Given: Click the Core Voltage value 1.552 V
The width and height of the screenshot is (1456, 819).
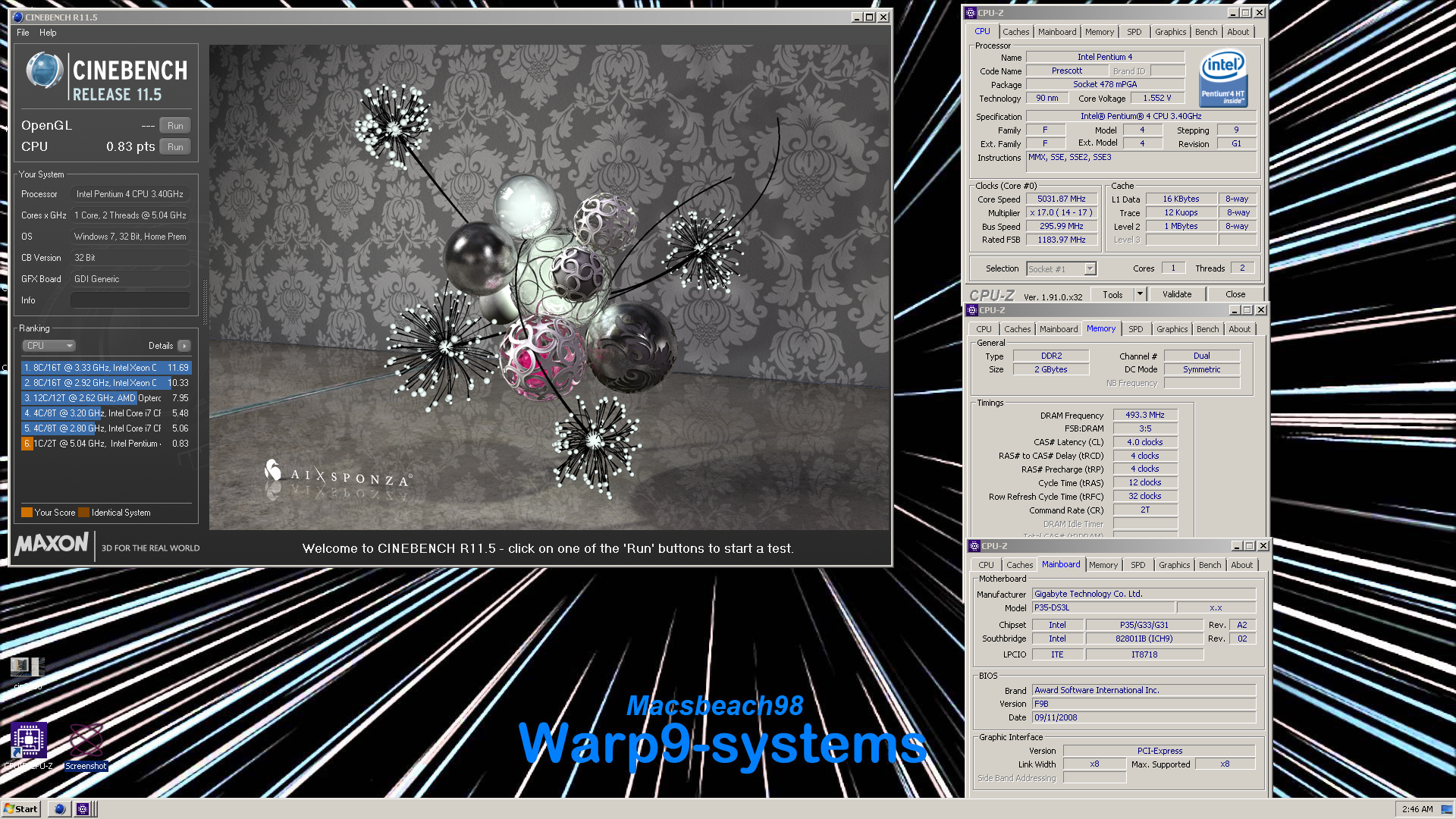Looking at the screenshot, I should pos(1157,99).
